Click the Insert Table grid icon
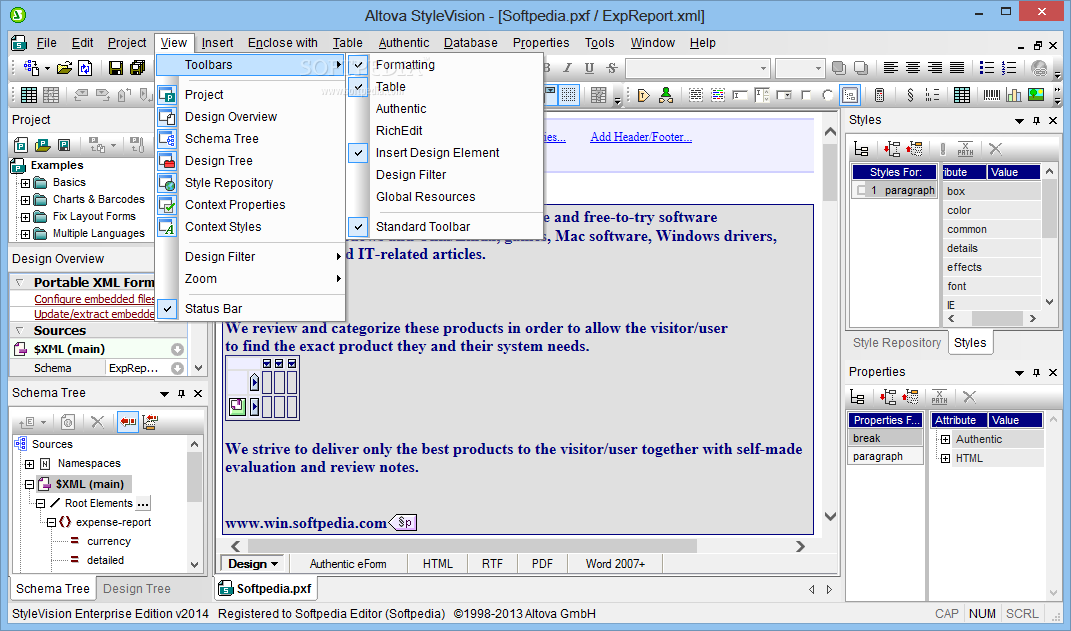This screenshot has height=631, width=1071. click(29, 95)
